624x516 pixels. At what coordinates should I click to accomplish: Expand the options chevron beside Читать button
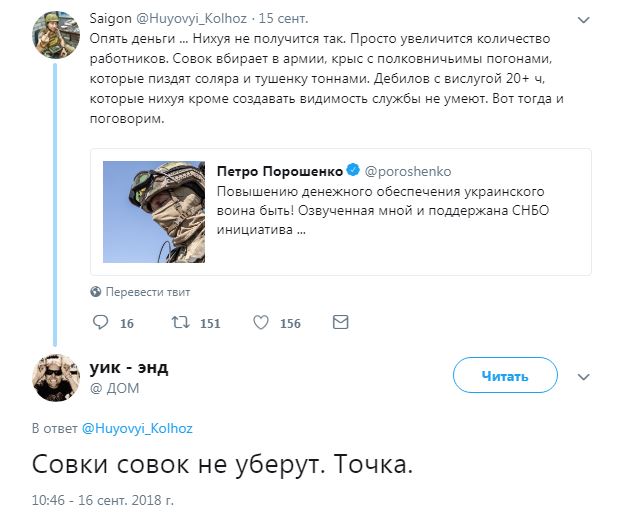(x=583, y=377)
